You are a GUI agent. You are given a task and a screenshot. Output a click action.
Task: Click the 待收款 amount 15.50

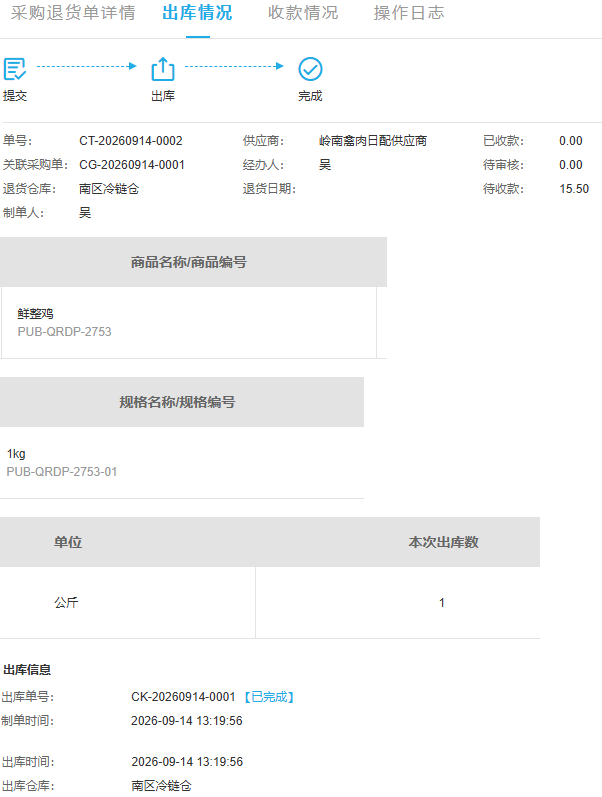(574, 189)
